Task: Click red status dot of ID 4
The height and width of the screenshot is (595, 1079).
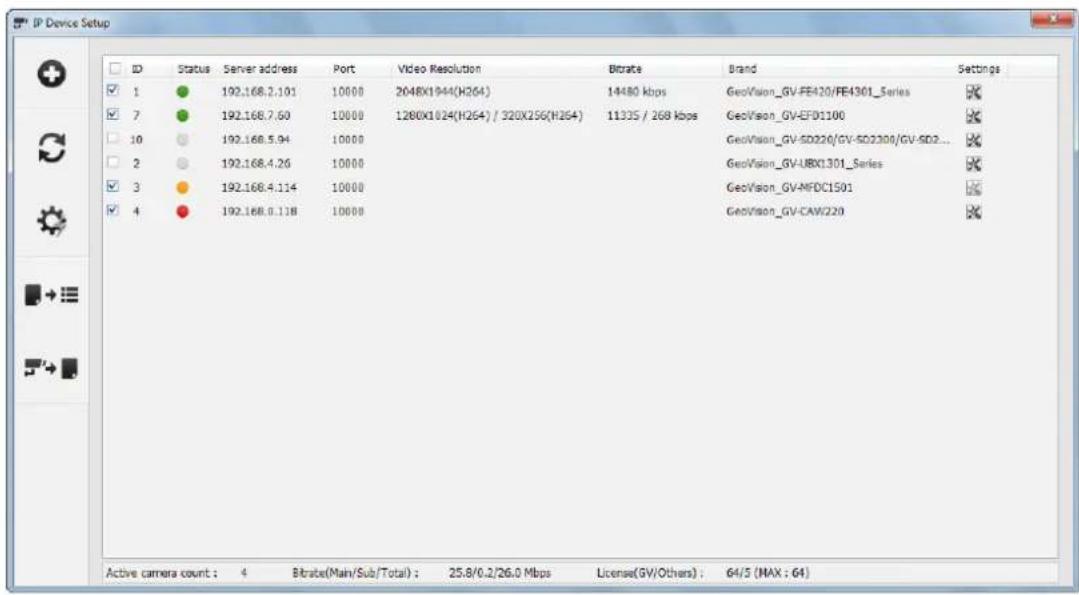Action: pos(182,212)
